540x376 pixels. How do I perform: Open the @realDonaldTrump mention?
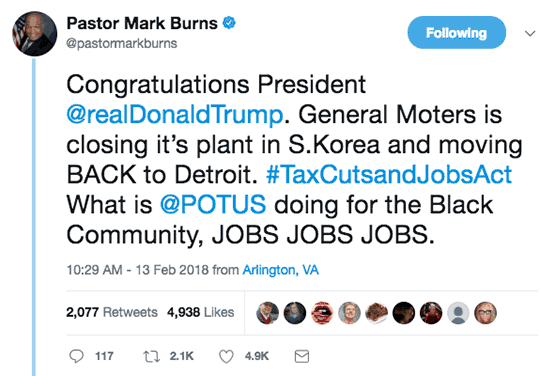point(175,114)
